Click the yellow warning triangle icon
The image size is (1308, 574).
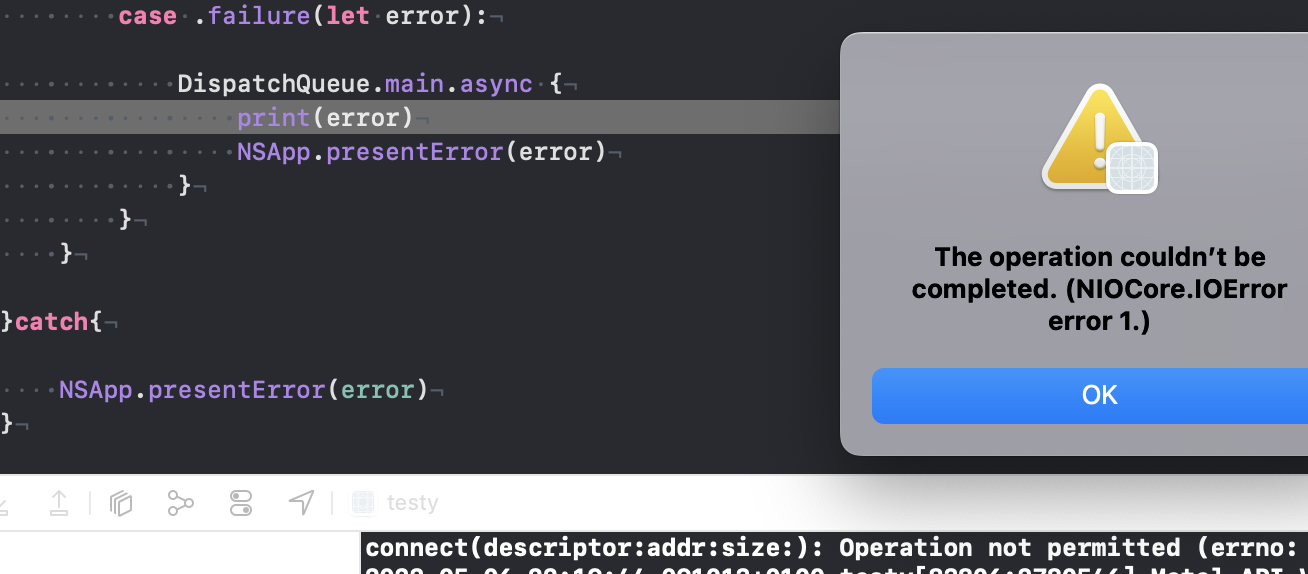(x=1092, y=137)
